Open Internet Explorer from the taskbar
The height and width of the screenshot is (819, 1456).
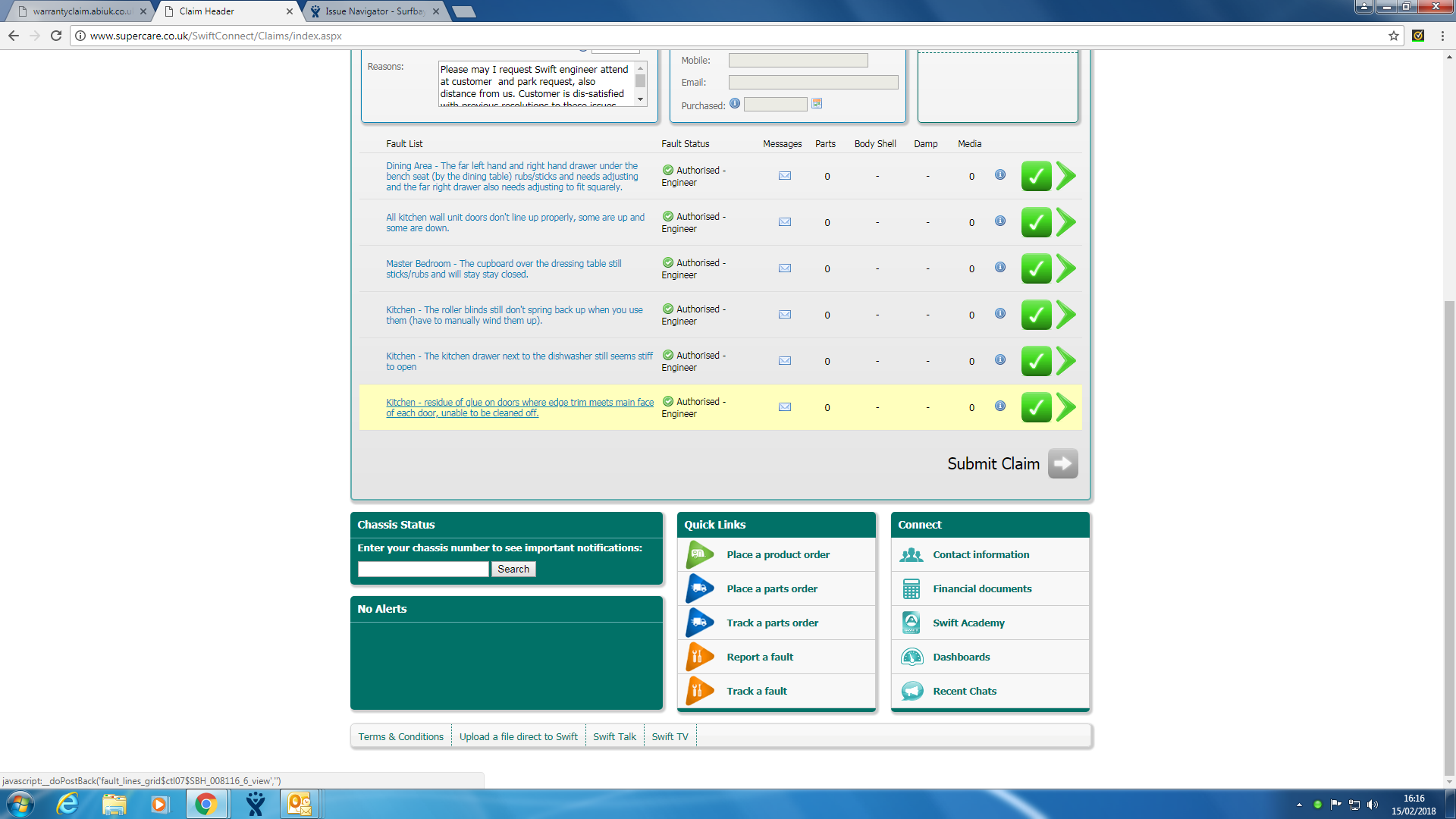(67, 804)
